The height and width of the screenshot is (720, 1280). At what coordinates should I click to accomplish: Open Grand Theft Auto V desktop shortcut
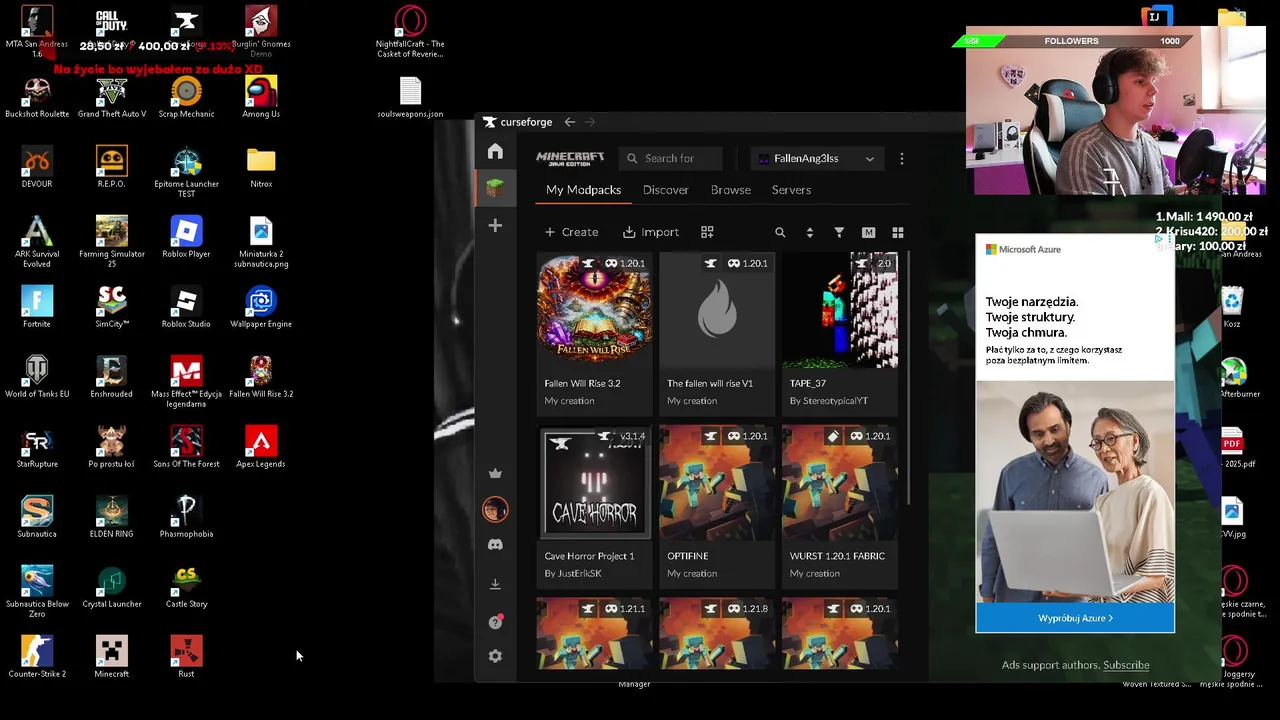pyautogui.click(x=112, y=99)
